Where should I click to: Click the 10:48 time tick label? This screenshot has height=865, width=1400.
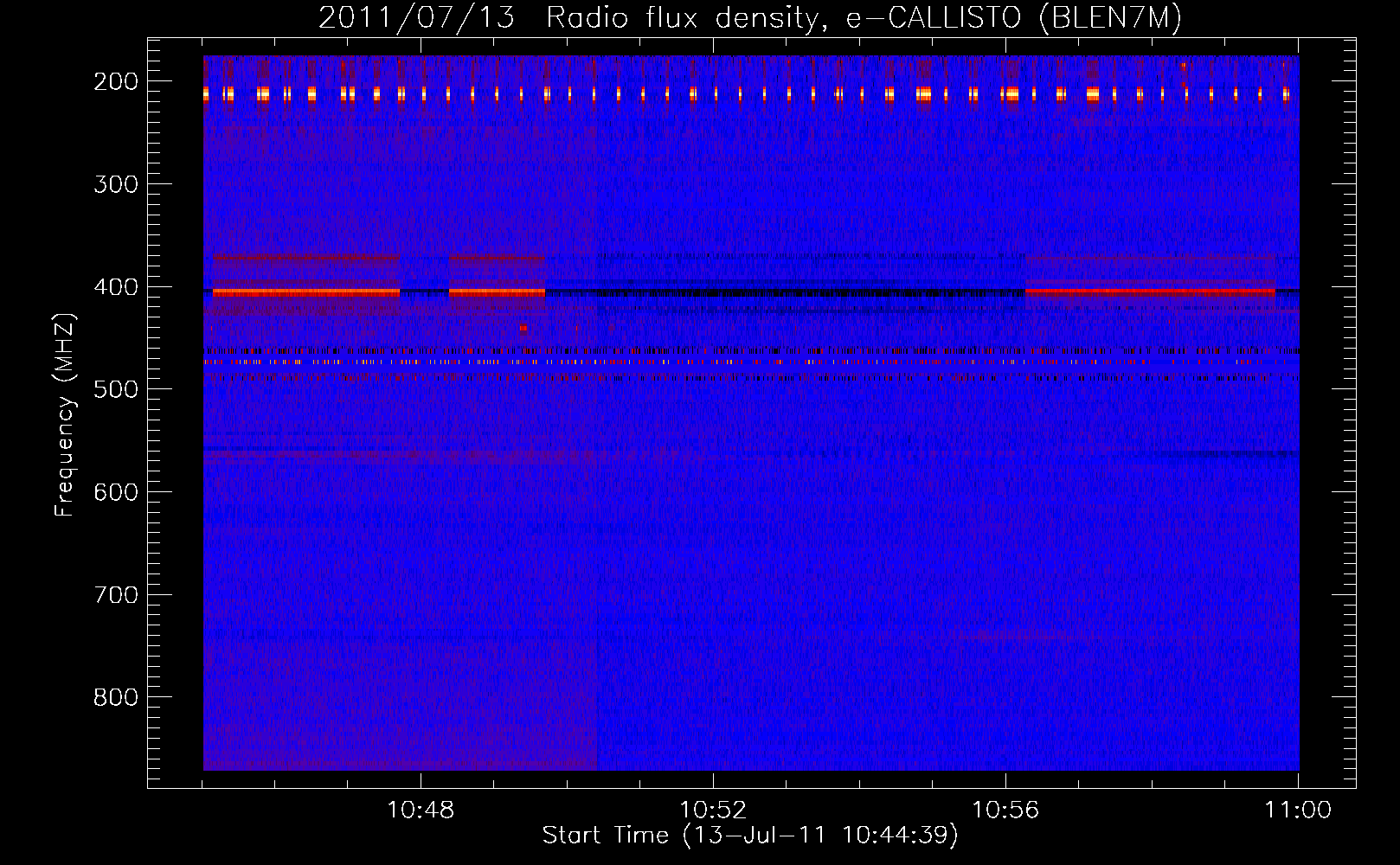click(x=421, y=811)
